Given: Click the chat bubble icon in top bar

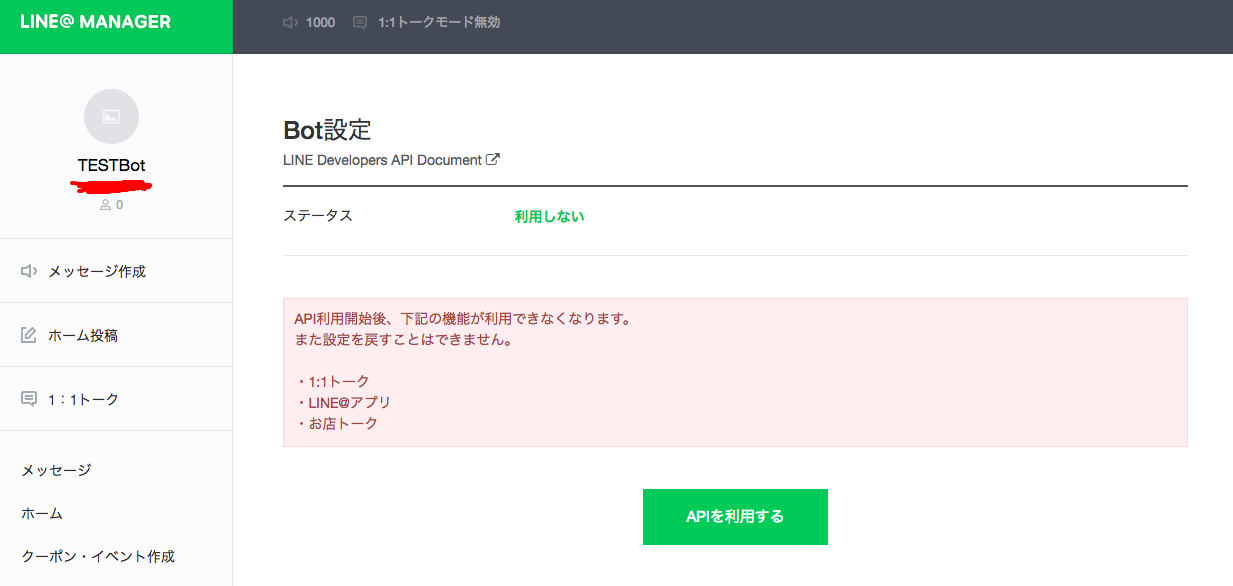Looking at the screenshot, I should coord(360,22).
